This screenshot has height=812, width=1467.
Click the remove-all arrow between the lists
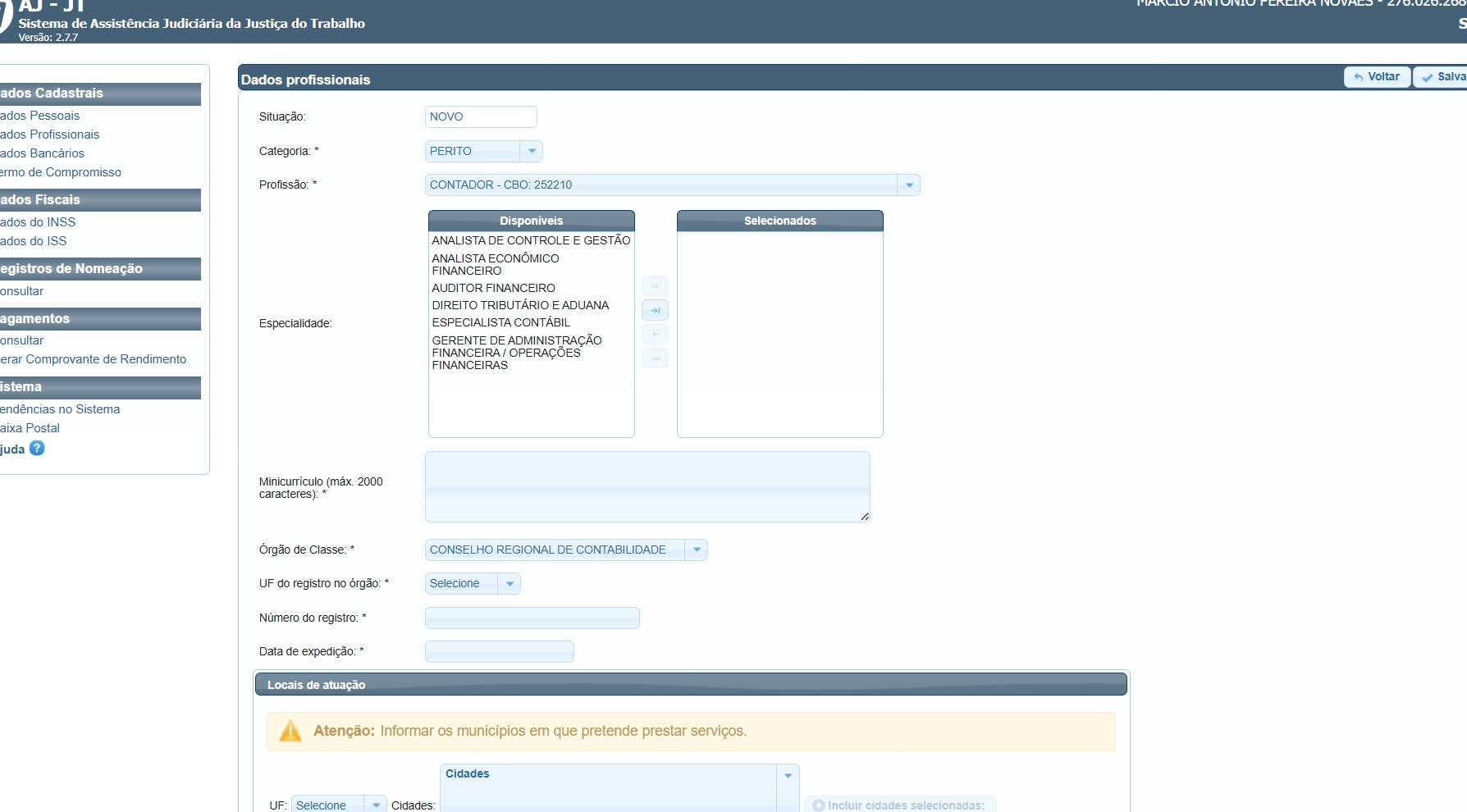pos(655,358)
